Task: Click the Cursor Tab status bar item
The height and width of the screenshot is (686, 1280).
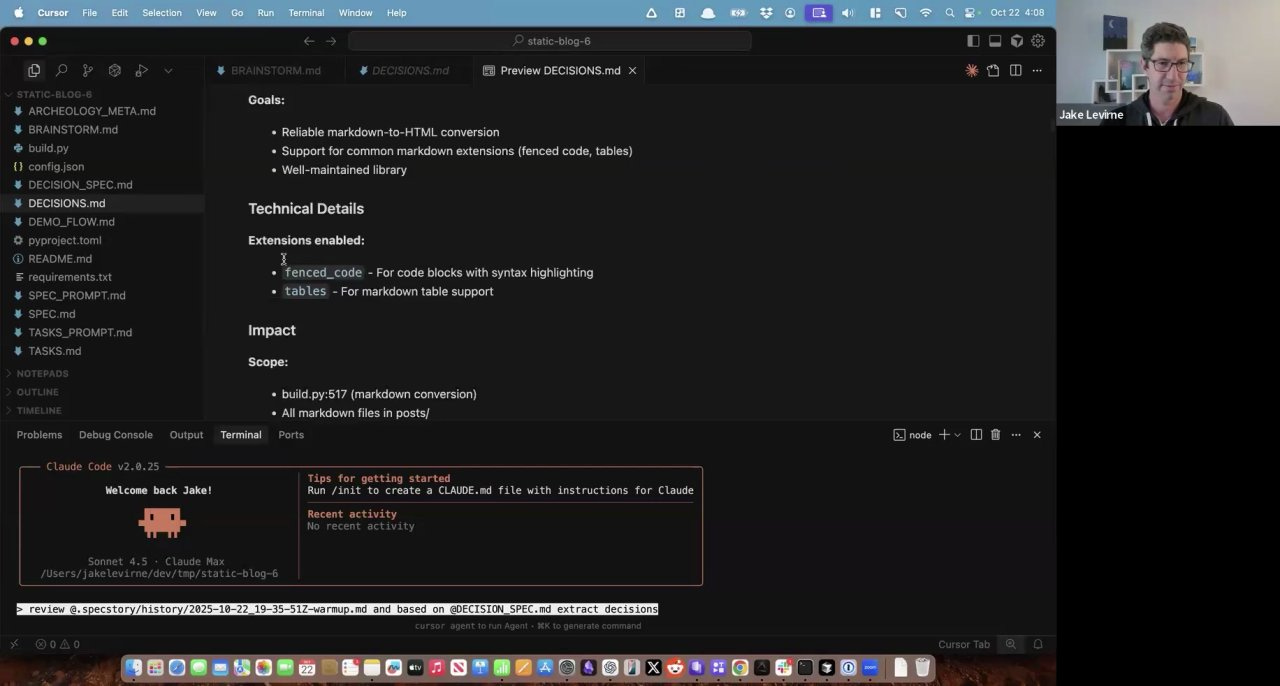Action: [x=964, y=645]
